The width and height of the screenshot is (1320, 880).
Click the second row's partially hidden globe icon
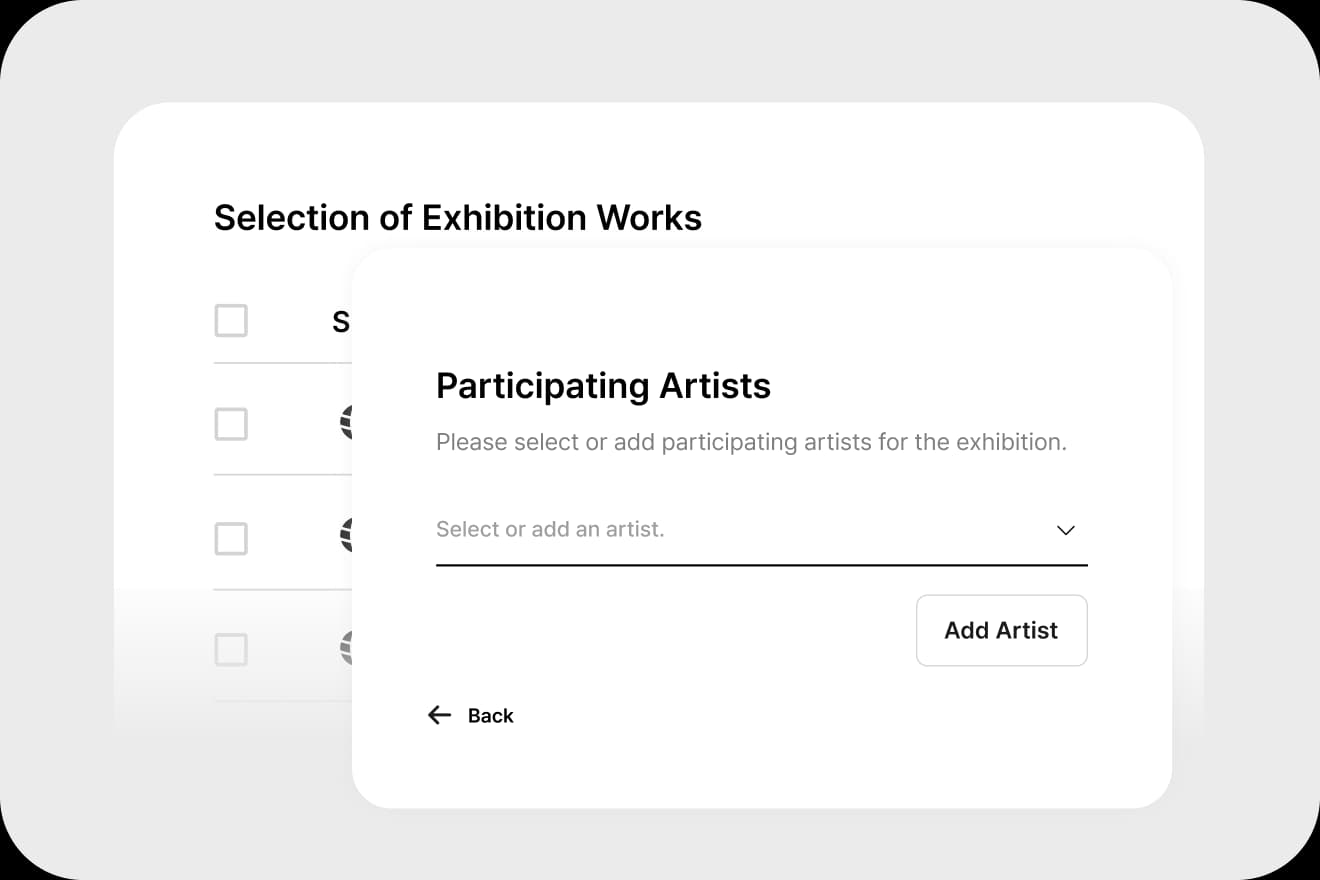tap(346, 536)
